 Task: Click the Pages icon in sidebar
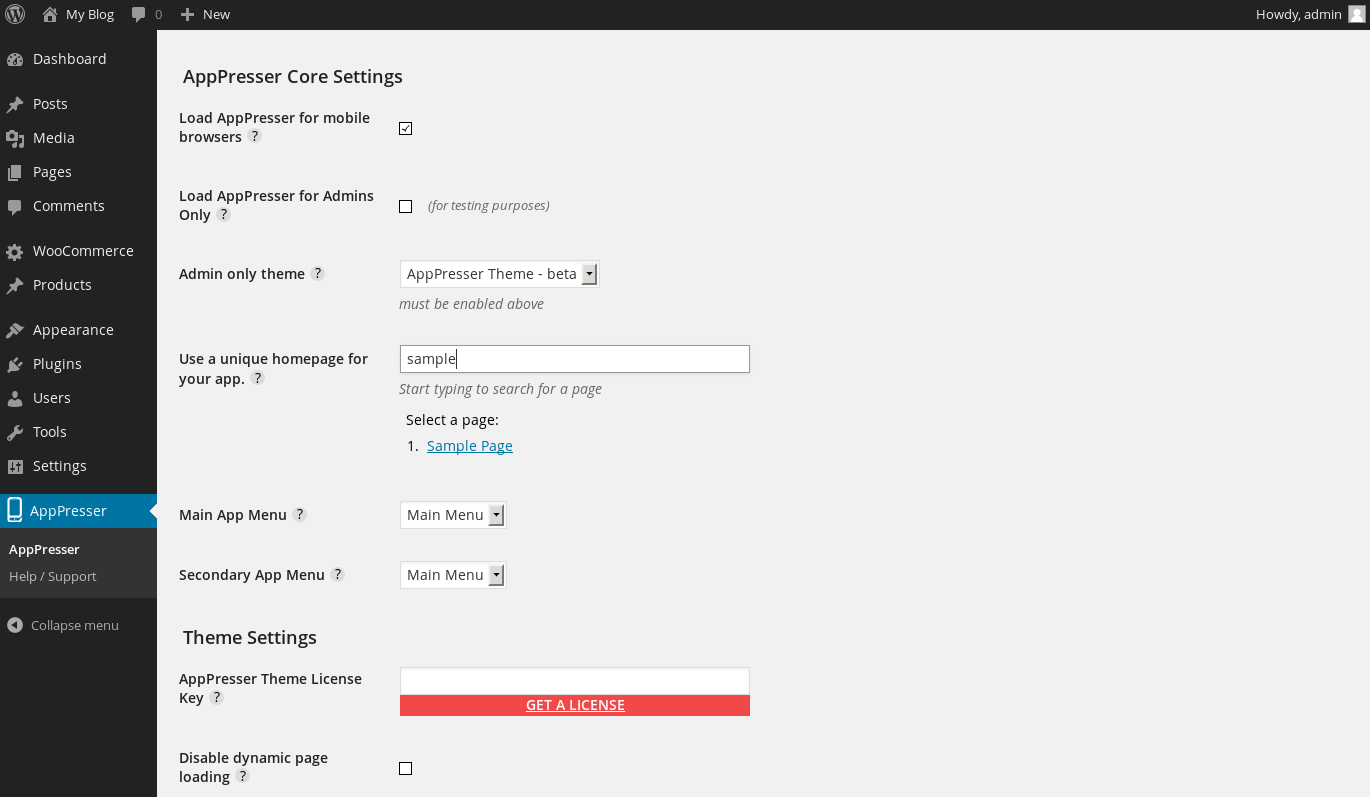14,172
